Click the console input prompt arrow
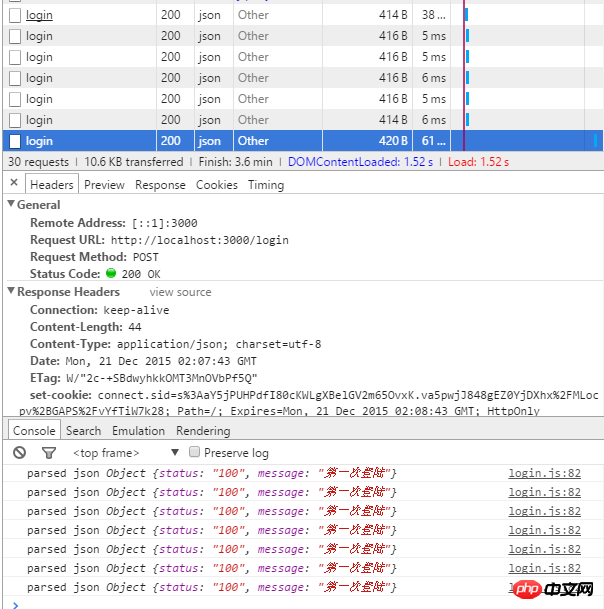 pos(16,605)
